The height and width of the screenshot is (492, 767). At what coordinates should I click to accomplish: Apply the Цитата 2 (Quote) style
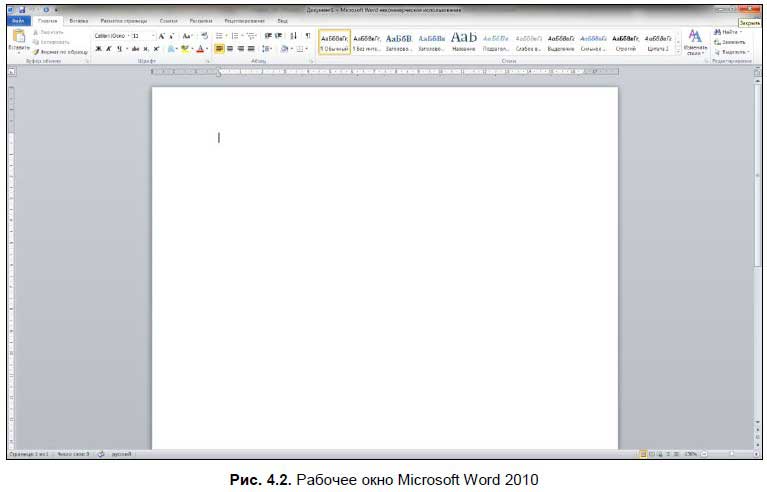click(658, 42)
